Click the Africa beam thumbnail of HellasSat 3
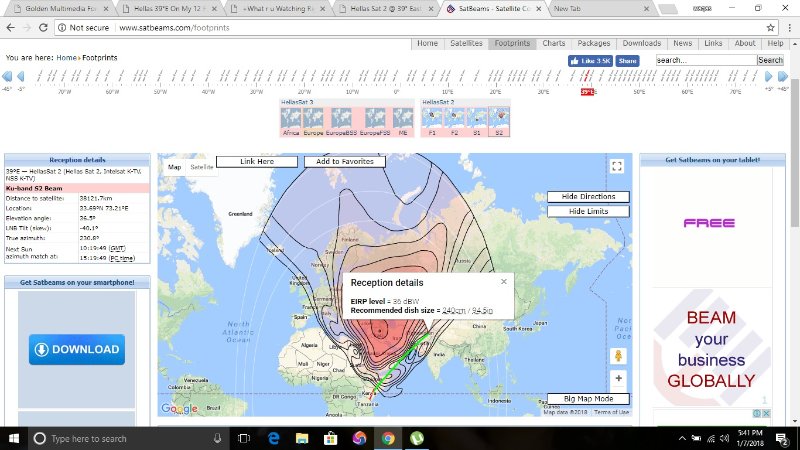 point(291,121)
